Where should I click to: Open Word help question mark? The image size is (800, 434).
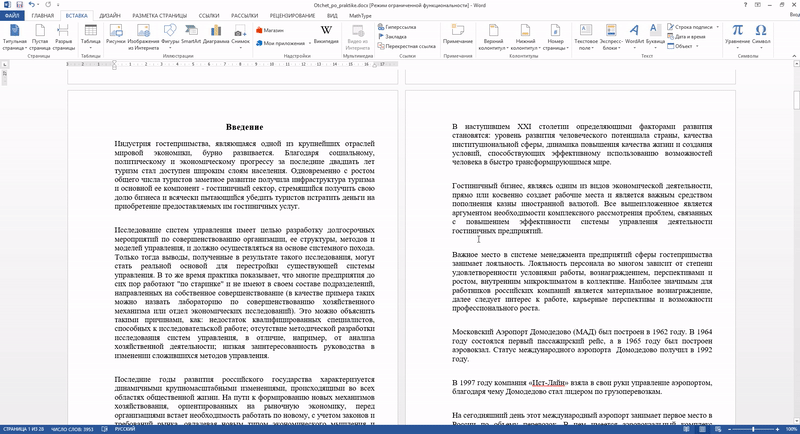[x=745, y=5]
